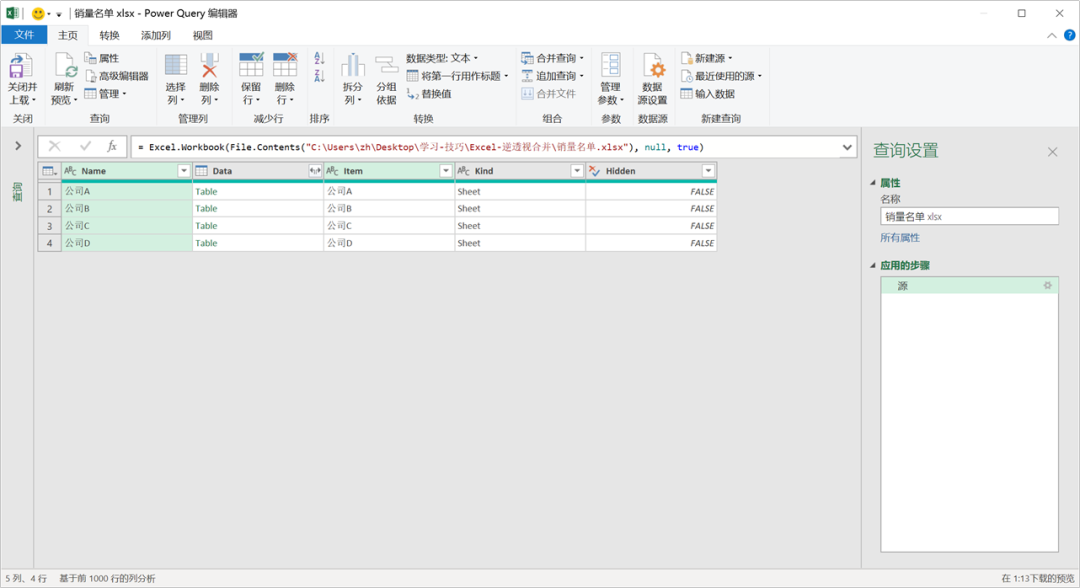Switch to the 转换 ribbon tab
Screen dimensions: 1080x588
pyautogui.click(x=109, y=35)
